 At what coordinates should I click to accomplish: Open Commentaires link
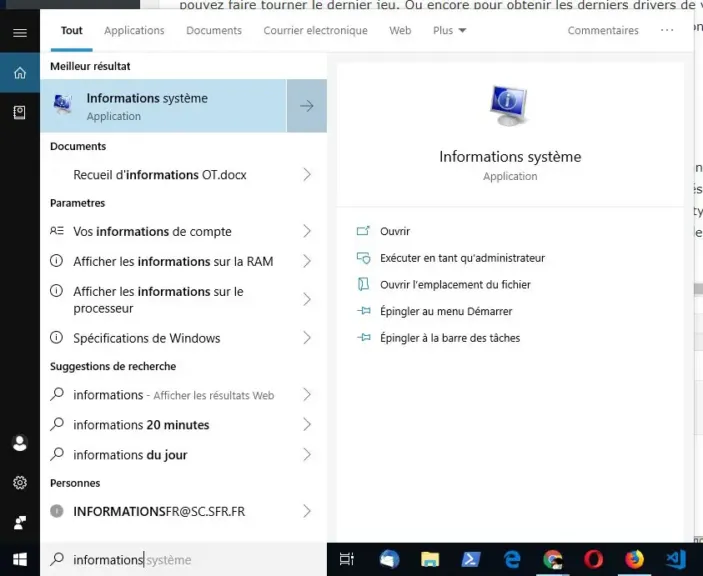[x=603, y=30]
